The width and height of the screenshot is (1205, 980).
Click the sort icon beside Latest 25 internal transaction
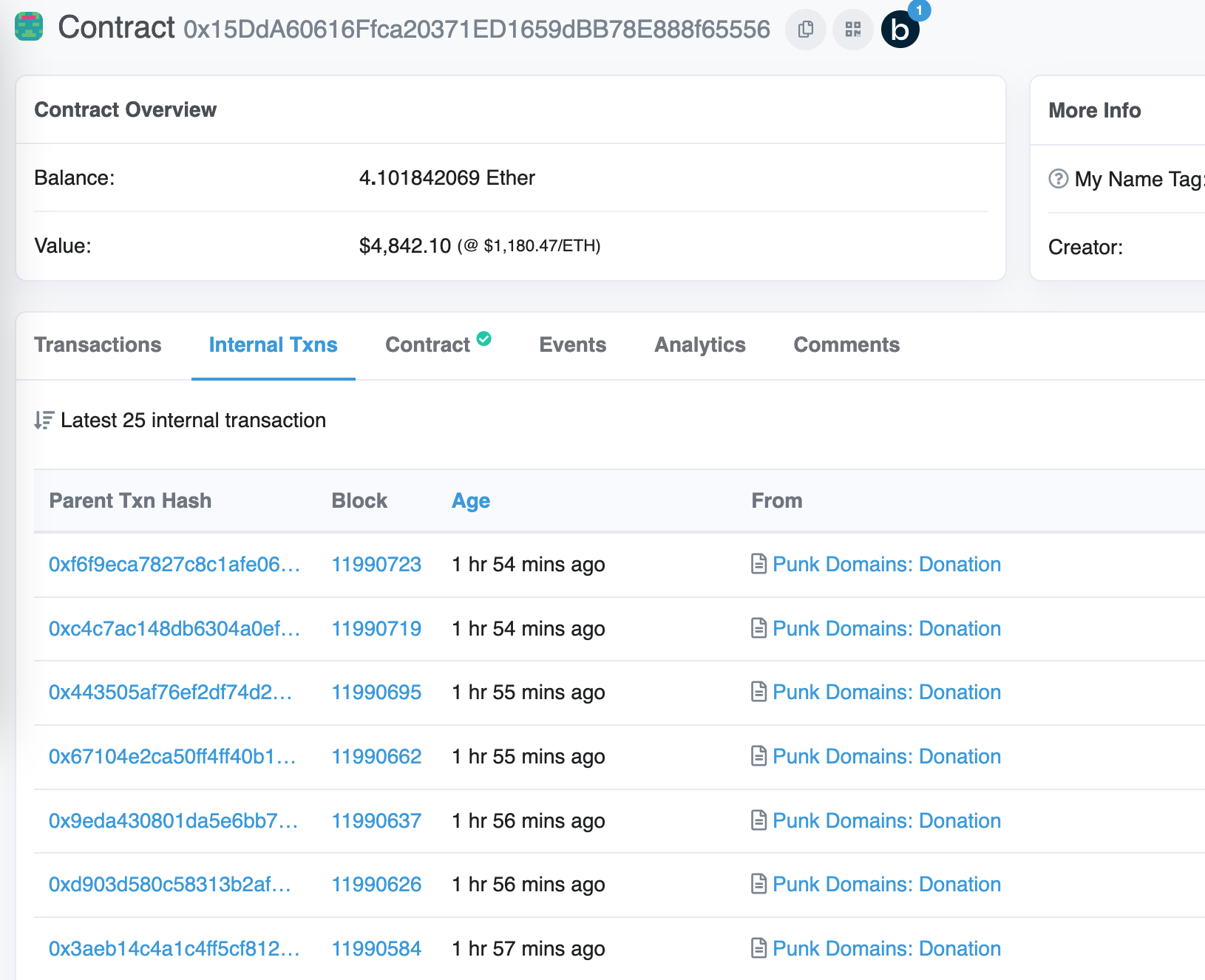[x=44, y=421]
